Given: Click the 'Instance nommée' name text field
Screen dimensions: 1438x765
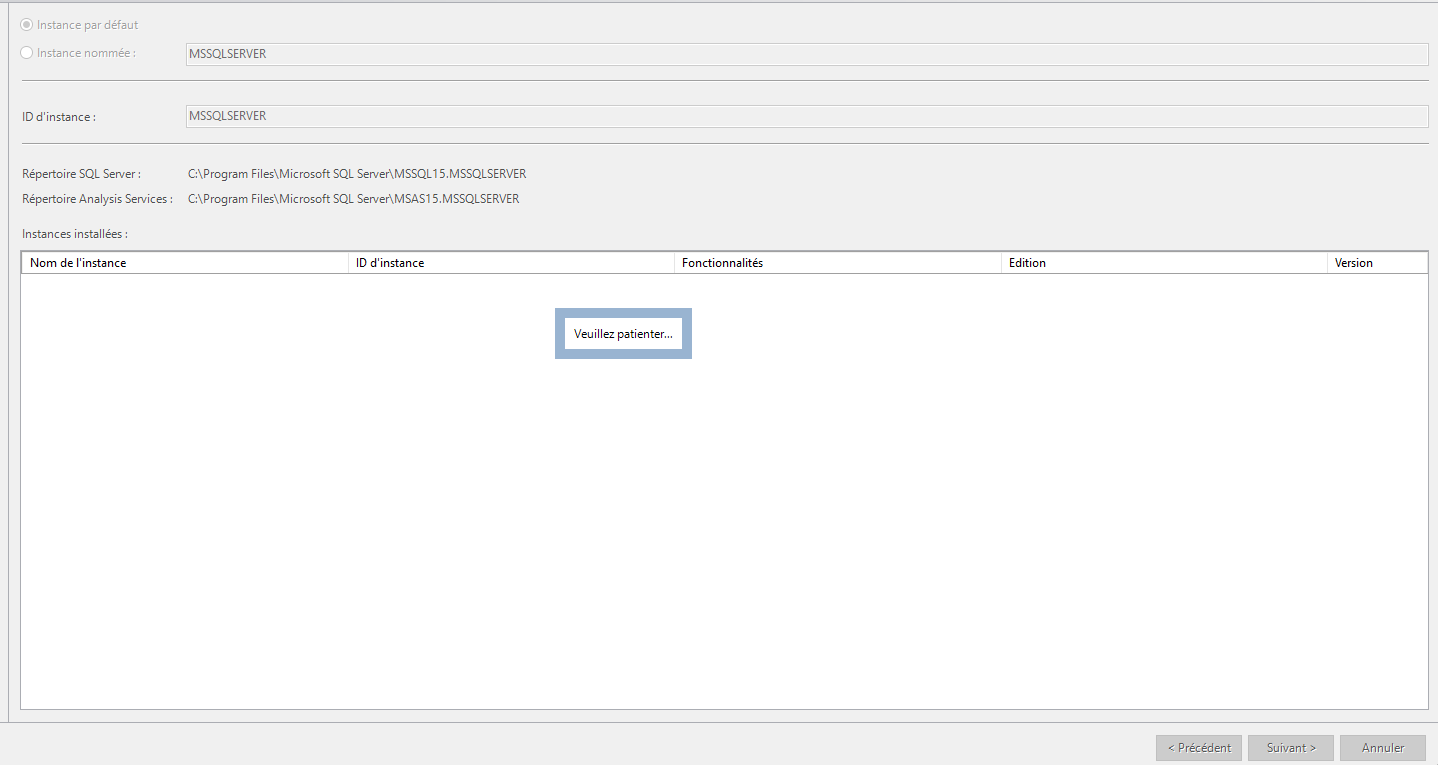Looking at the screenshot, I should tap(806, 54).
